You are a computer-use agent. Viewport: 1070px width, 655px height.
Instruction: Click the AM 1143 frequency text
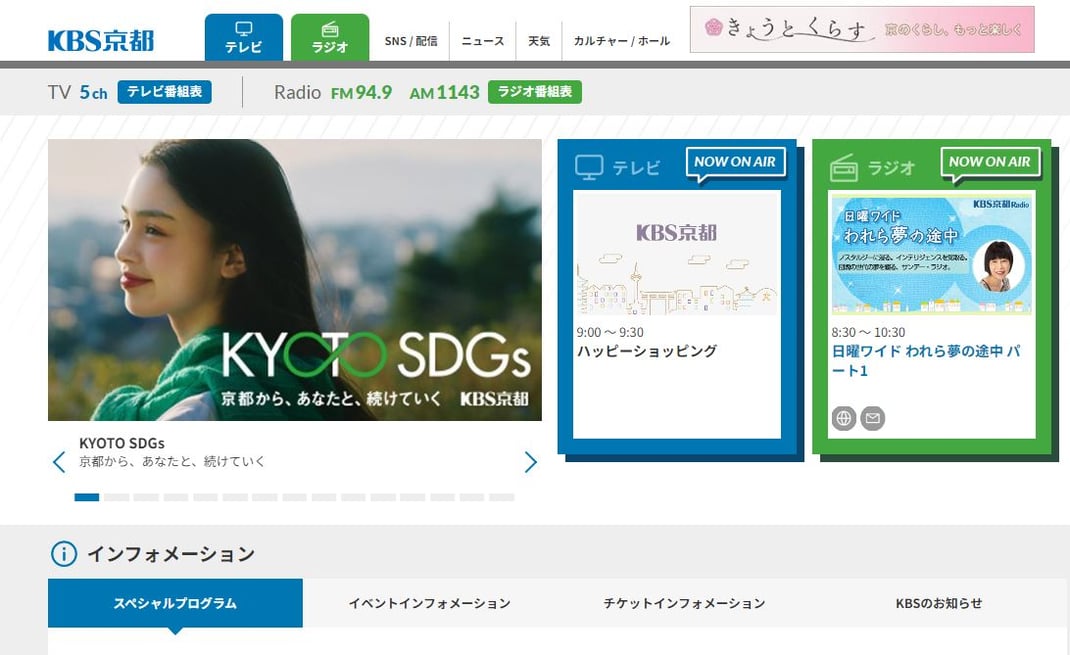[444, 92]
